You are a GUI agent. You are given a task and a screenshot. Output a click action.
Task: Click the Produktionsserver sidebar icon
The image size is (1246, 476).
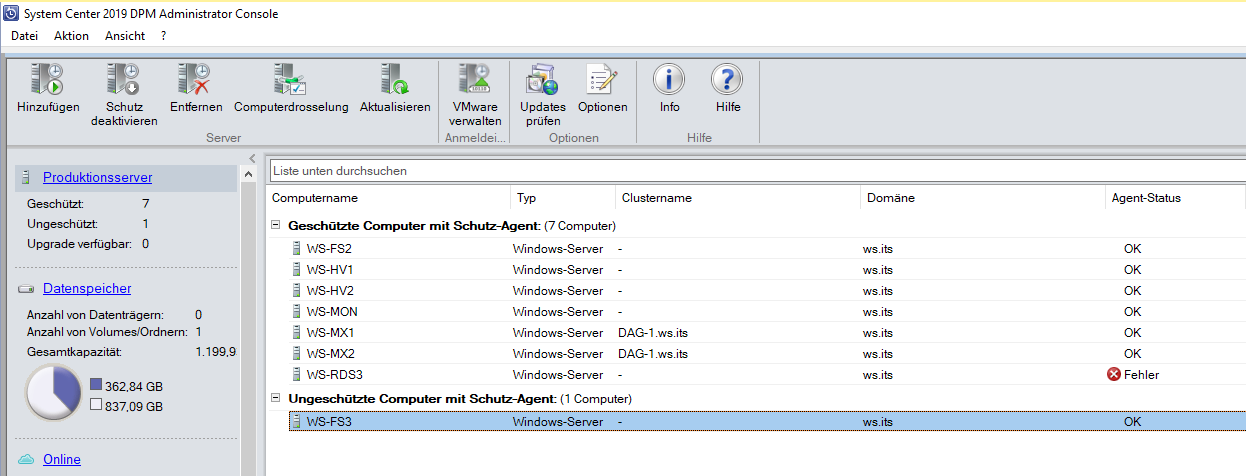tap(27, 178)
